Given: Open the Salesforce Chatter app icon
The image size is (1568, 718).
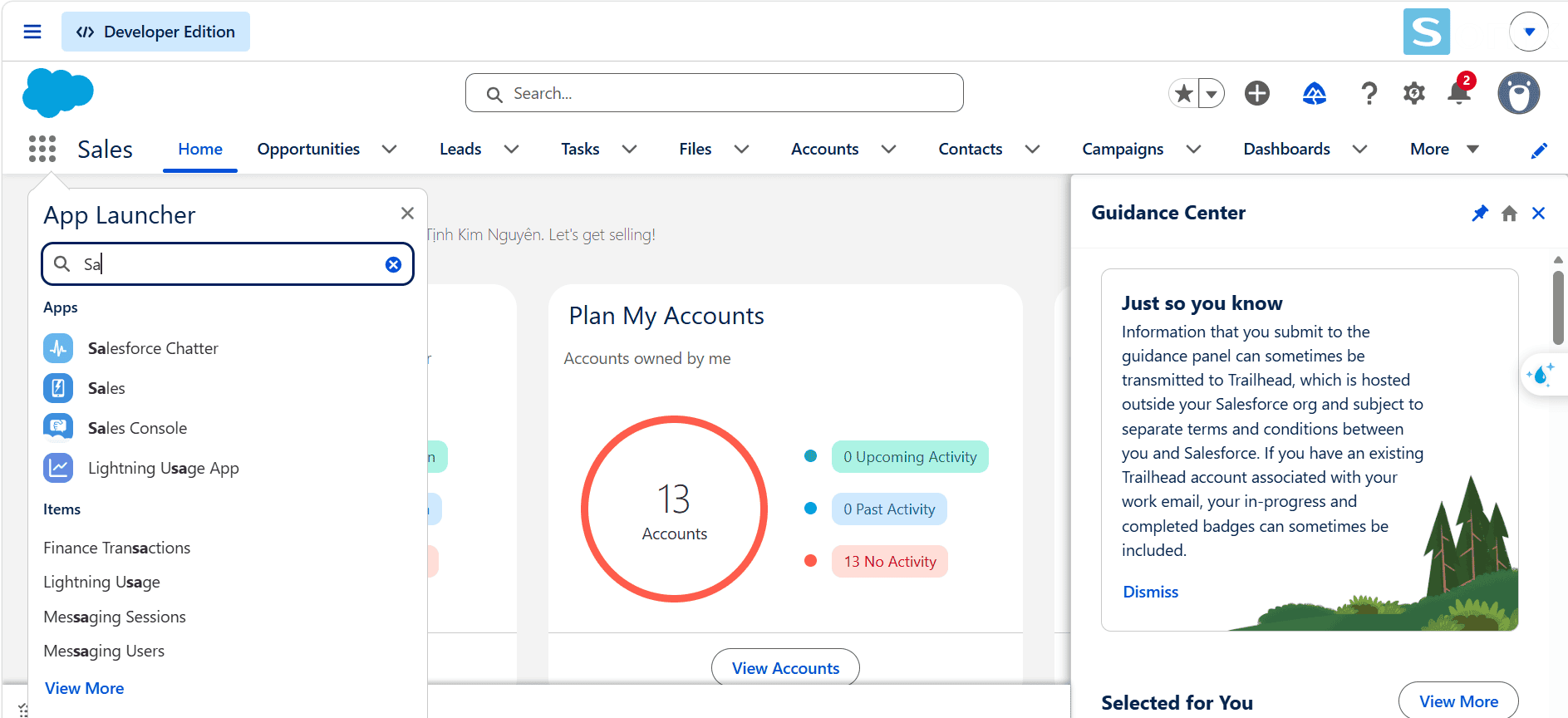Looking at the screenshot, I should click(58, 348).
